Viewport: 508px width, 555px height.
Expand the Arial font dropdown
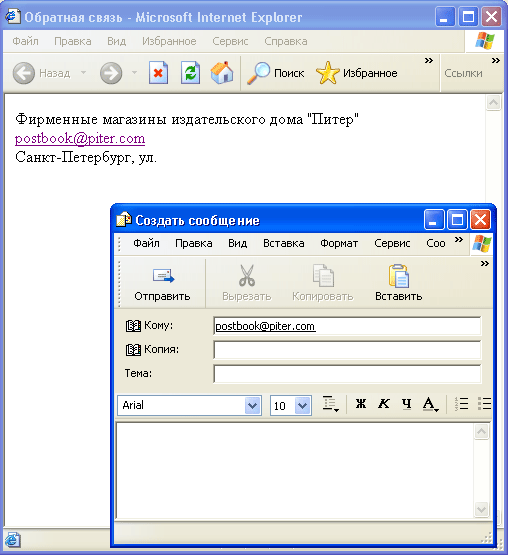pos(252,405)
